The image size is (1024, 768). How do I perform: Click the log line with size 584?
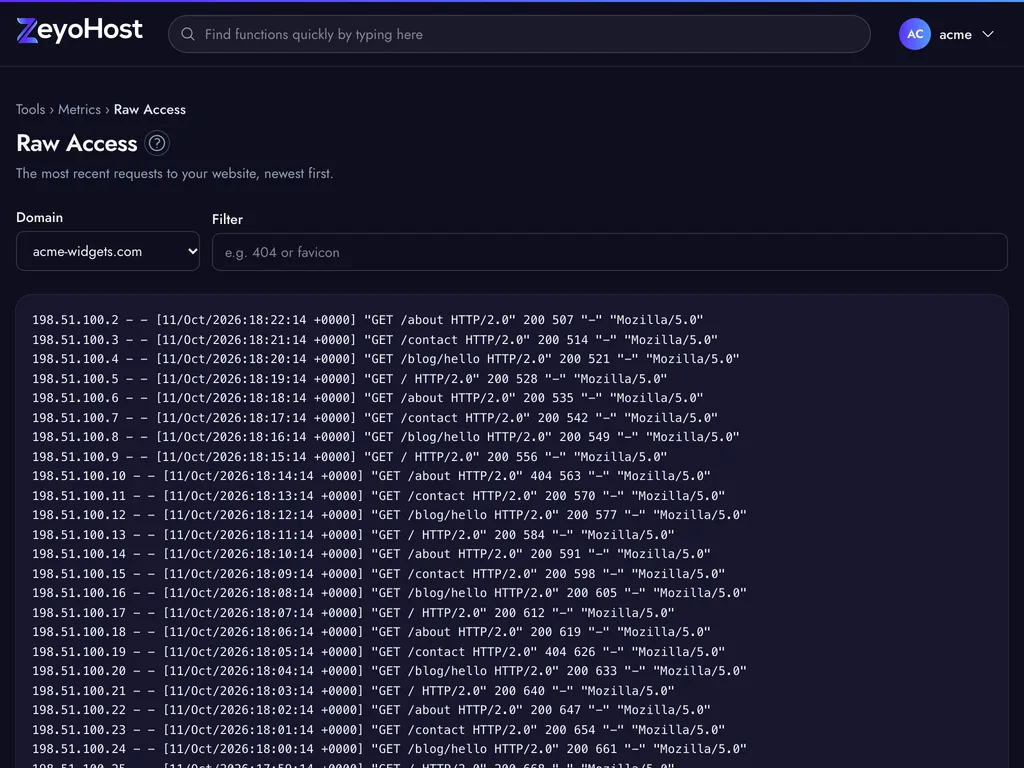pos(353,535)
